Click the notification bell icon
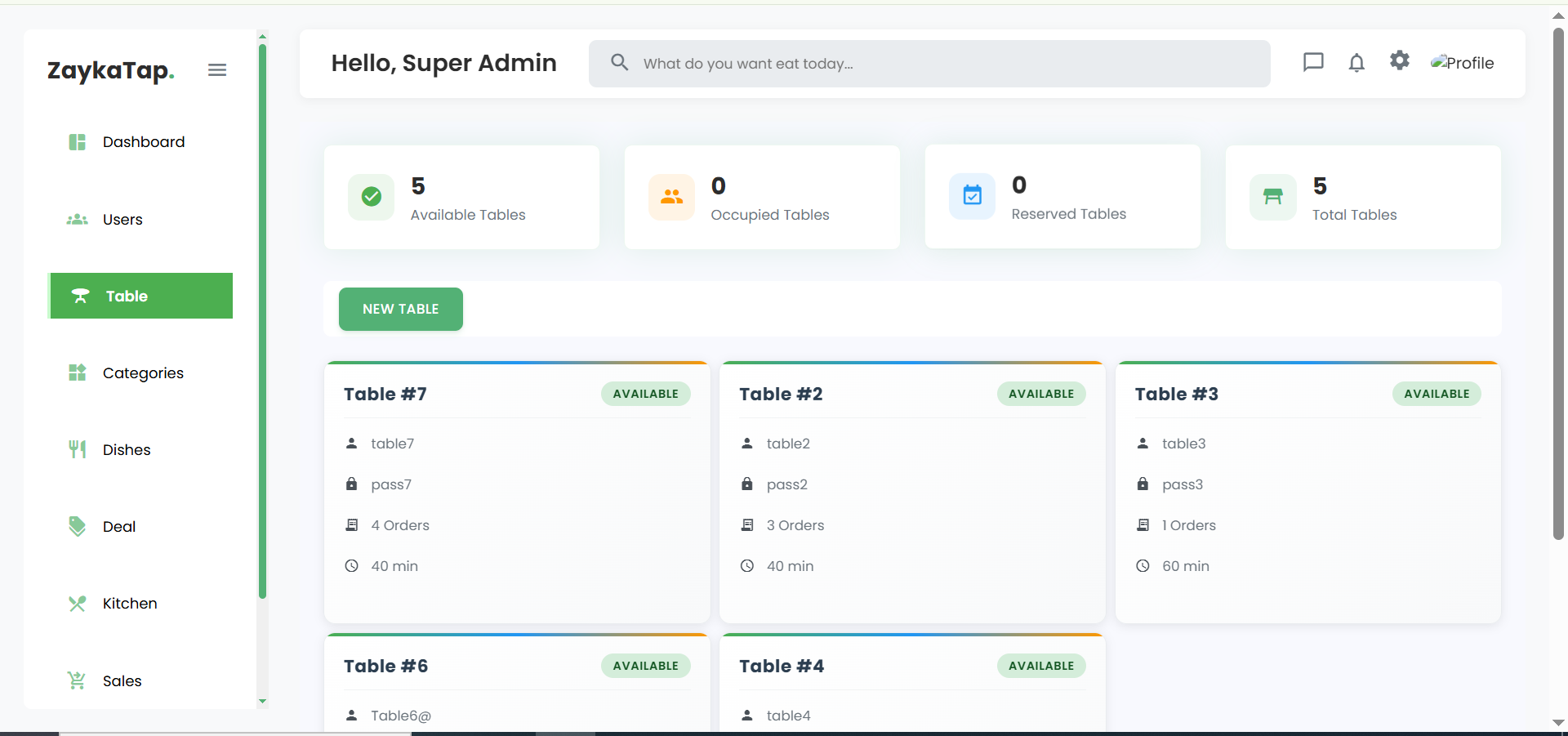 [x=1356, y=63]
